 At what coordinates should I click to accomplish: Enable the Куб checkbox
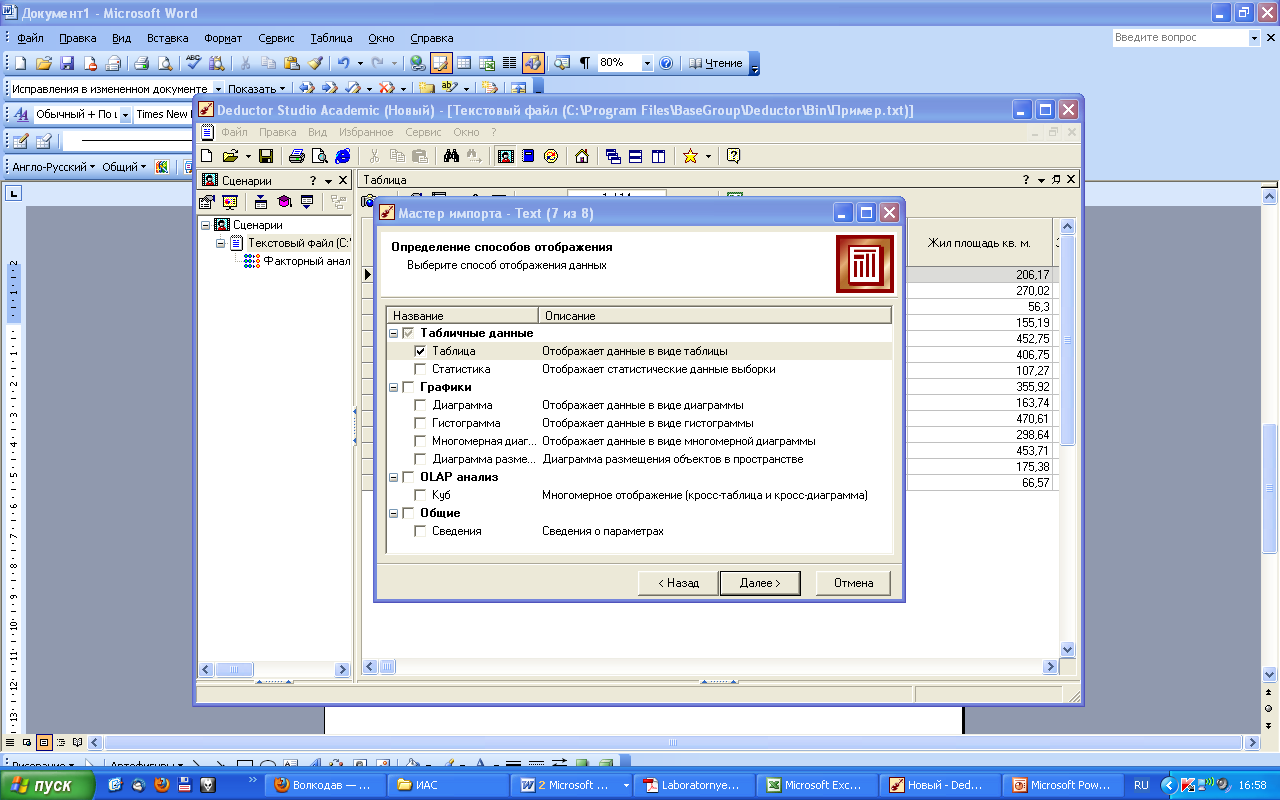(x=420, y=495)
